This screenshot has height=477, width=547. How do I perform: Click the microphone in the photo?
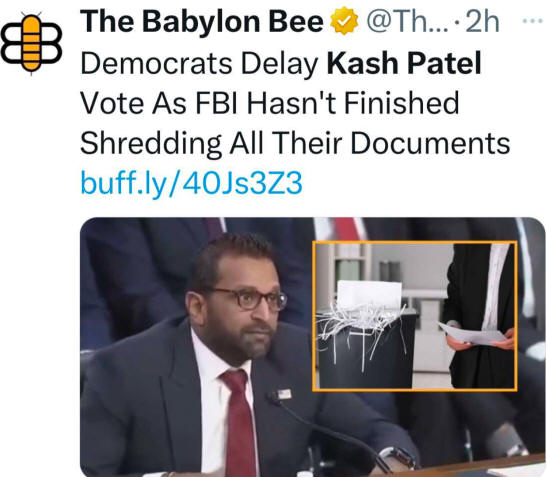328,429
